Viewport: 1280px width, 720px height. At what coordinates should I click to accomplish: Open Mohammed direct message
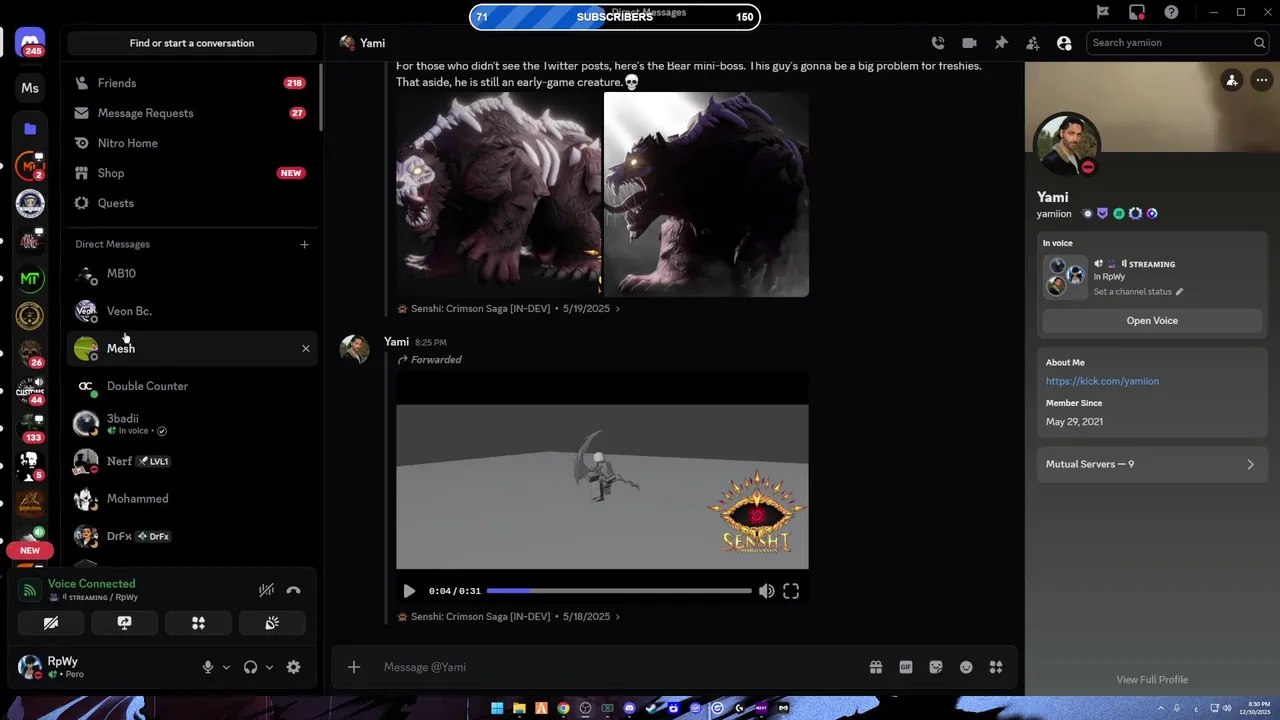pyautogui.click(x=191, y=499)
